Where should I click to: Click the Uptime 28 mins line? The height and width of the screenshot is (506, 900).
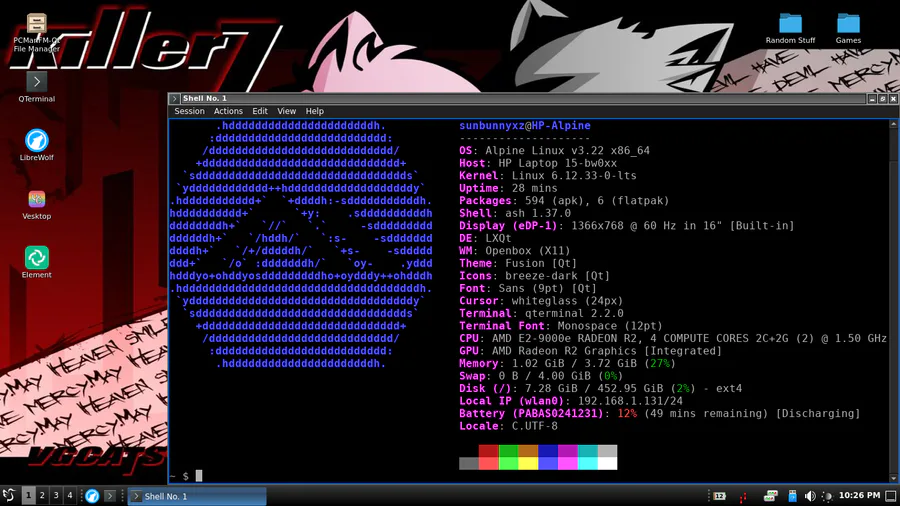(x=508, y=188)
